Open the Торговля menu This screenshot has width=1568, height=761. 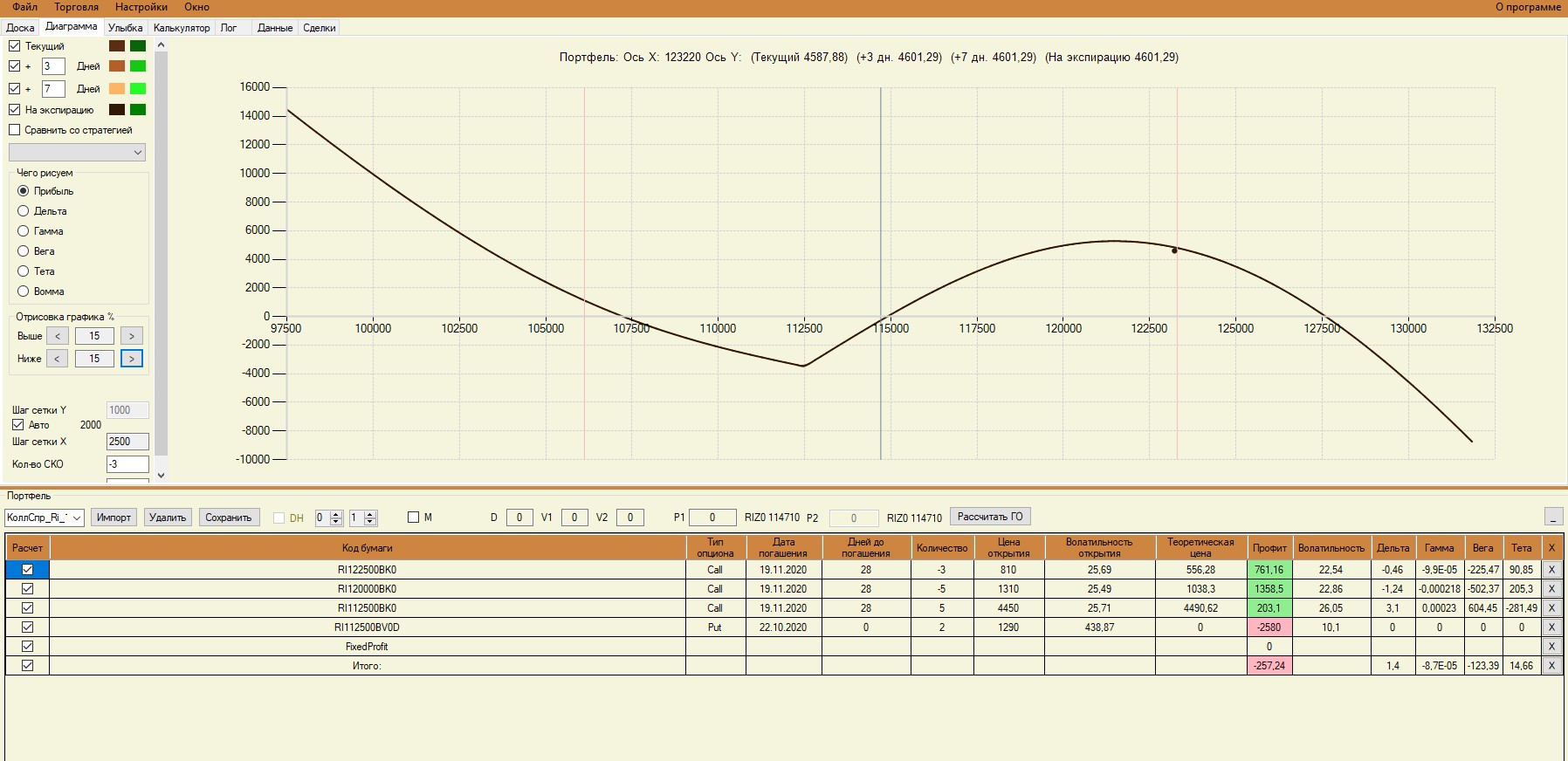(x=77, y=7)
